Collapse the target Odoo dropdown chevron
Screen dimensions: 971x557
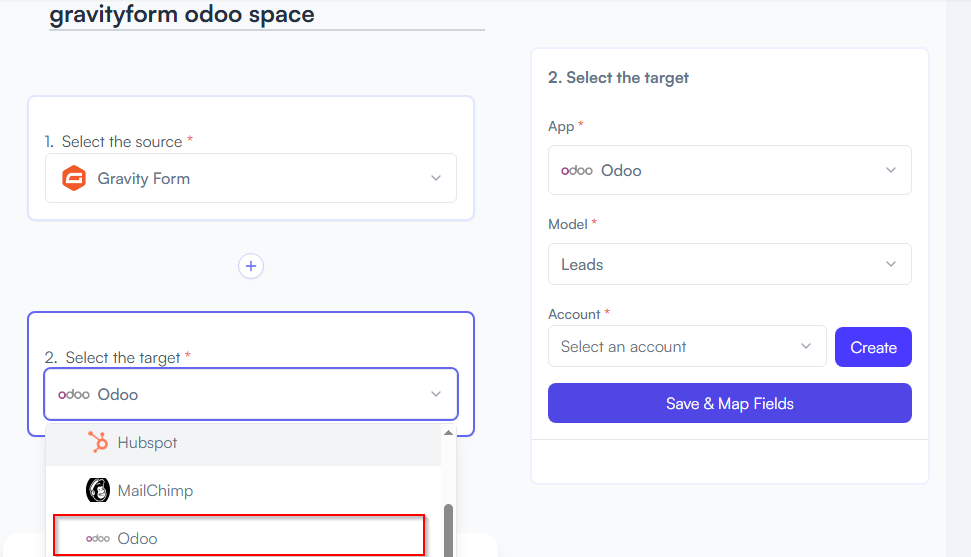[x=436, y=394]
